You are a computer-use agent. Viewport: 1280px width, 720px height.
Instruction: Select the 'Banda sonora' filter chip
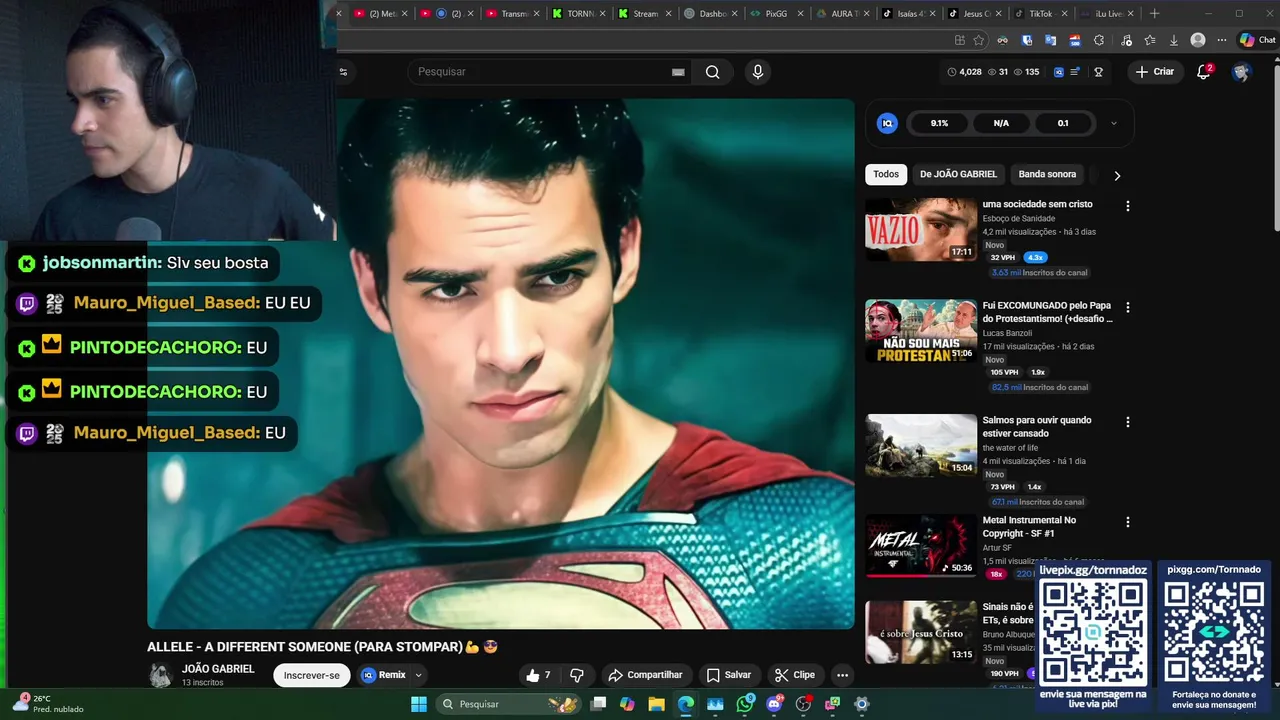(x=1047, y=174)
